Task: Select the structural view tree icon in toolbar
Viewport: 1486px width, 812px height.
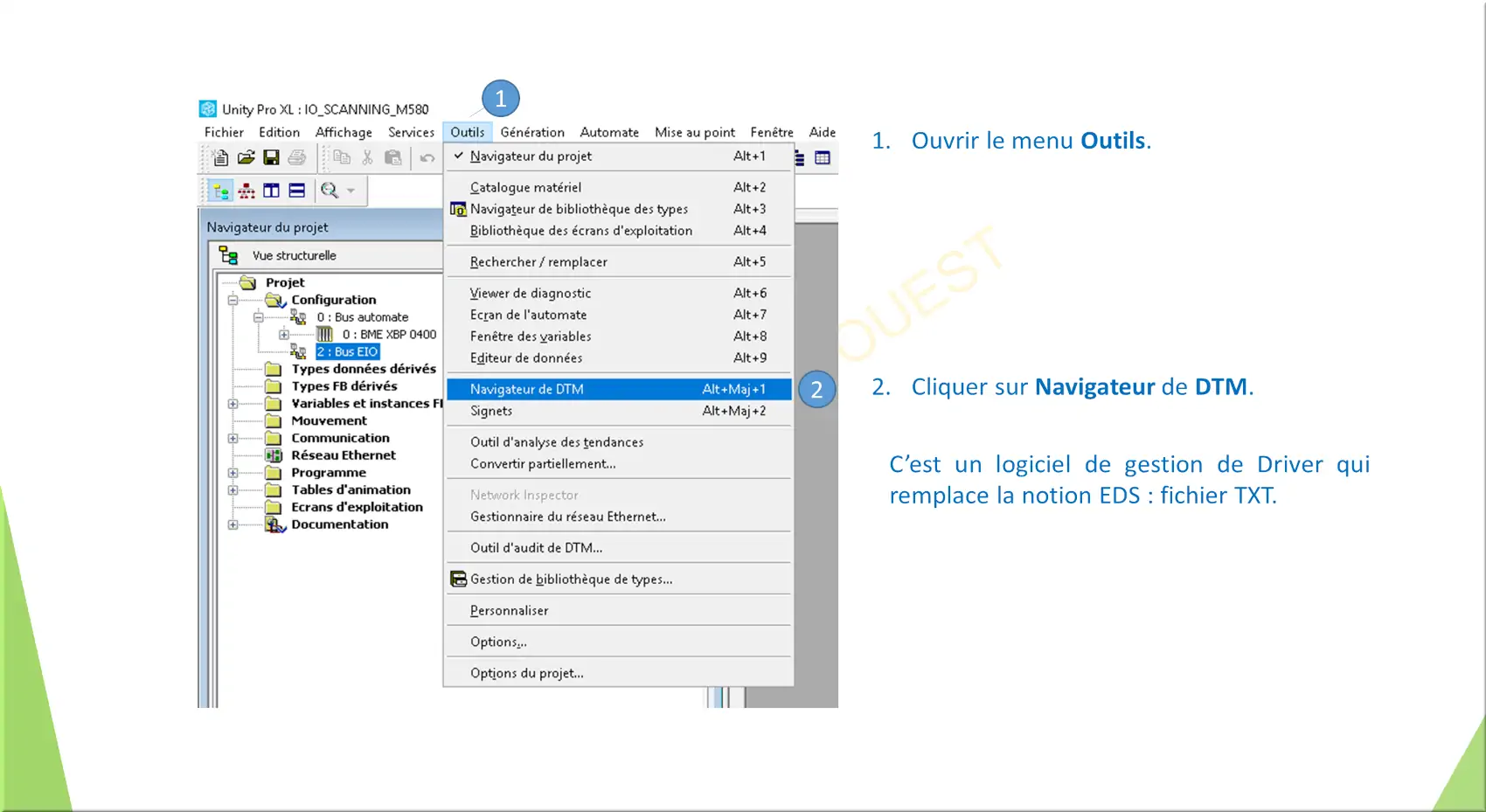Action: [221, 191]
